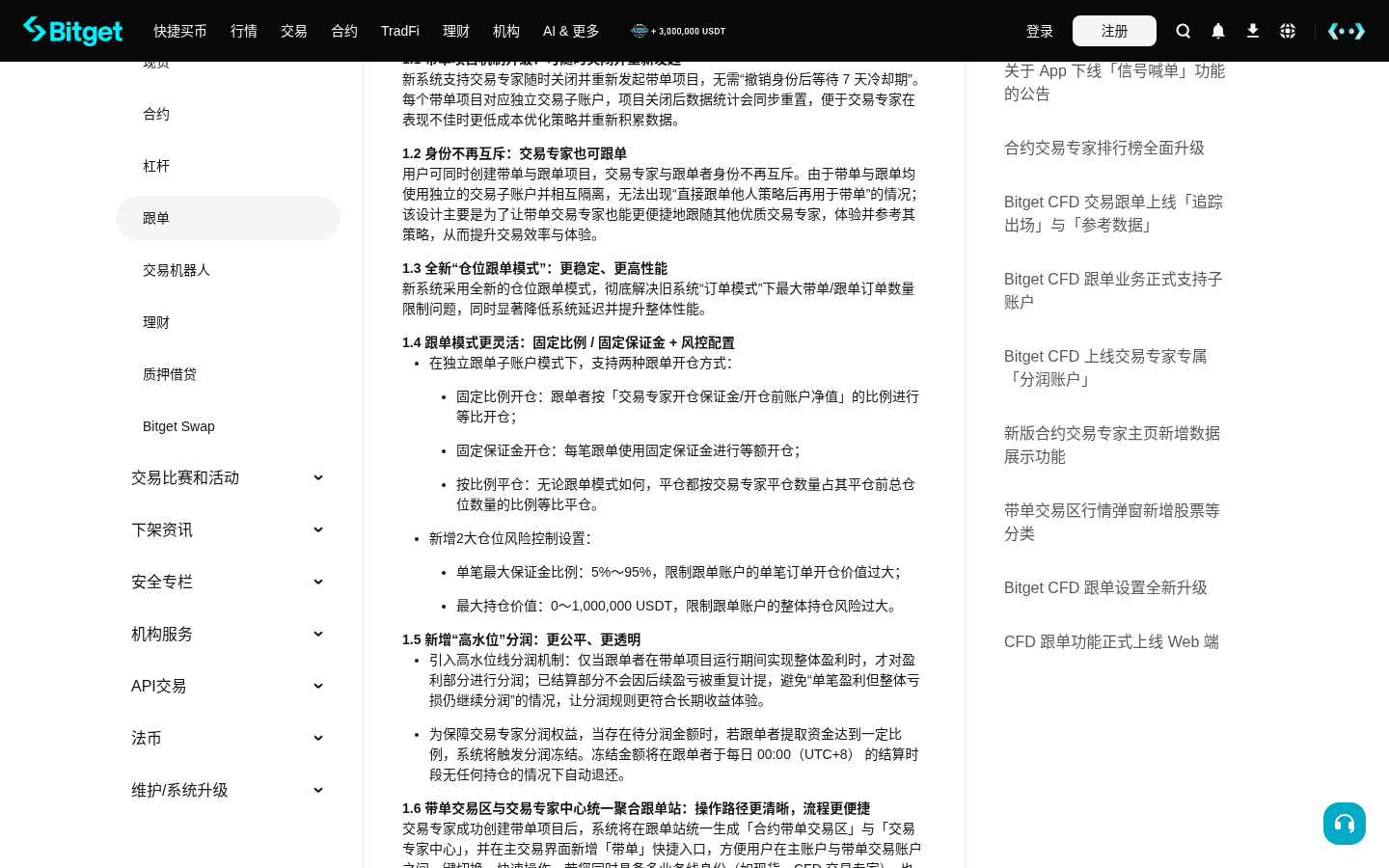Viewport: 1389px width, 868px height.
Task: Open 交易 nav menu
Action: pos(294,31)
